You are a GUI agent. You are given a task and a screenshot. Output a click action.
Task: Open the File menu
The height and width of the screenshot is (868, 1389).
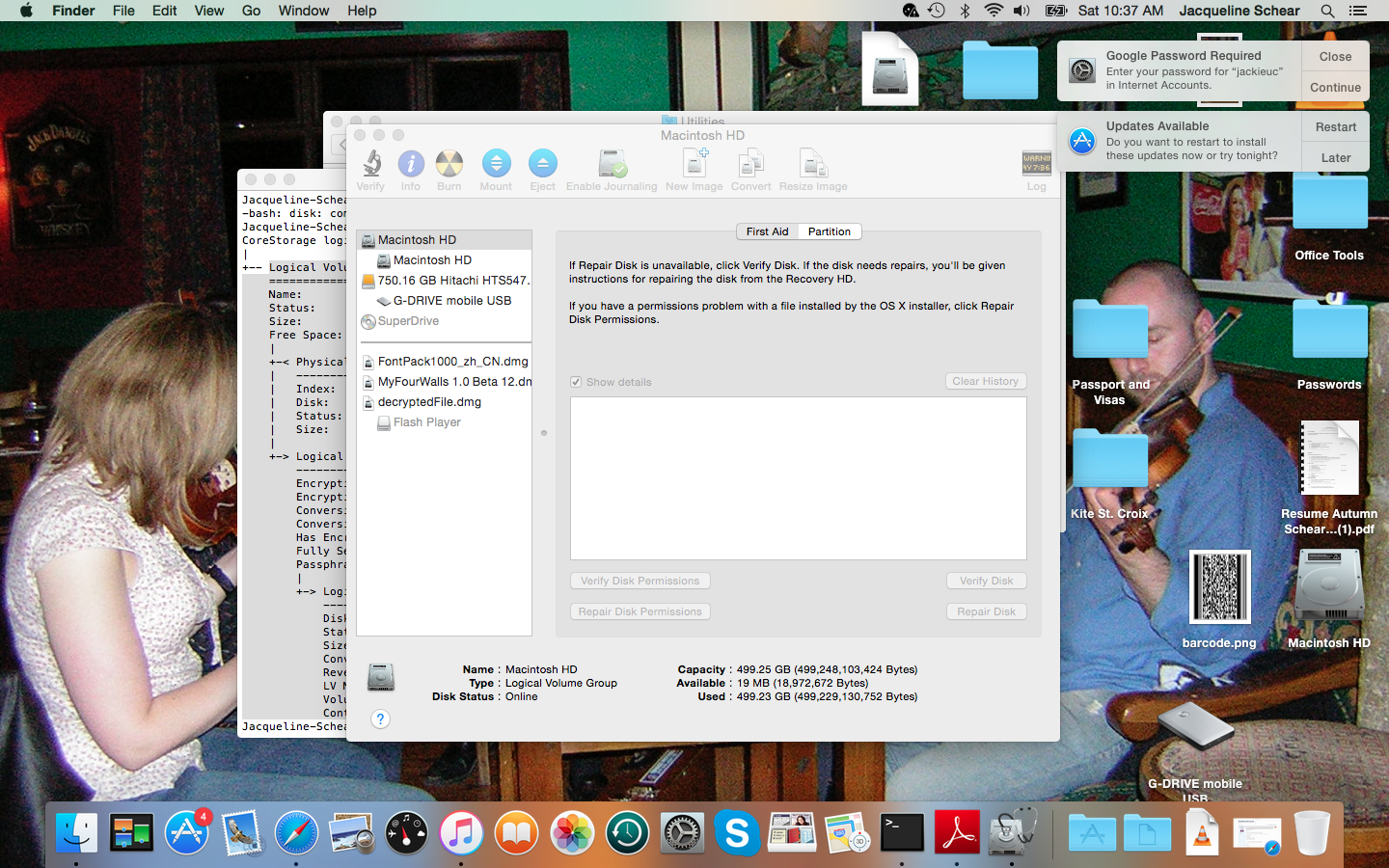tap(123, 11)
